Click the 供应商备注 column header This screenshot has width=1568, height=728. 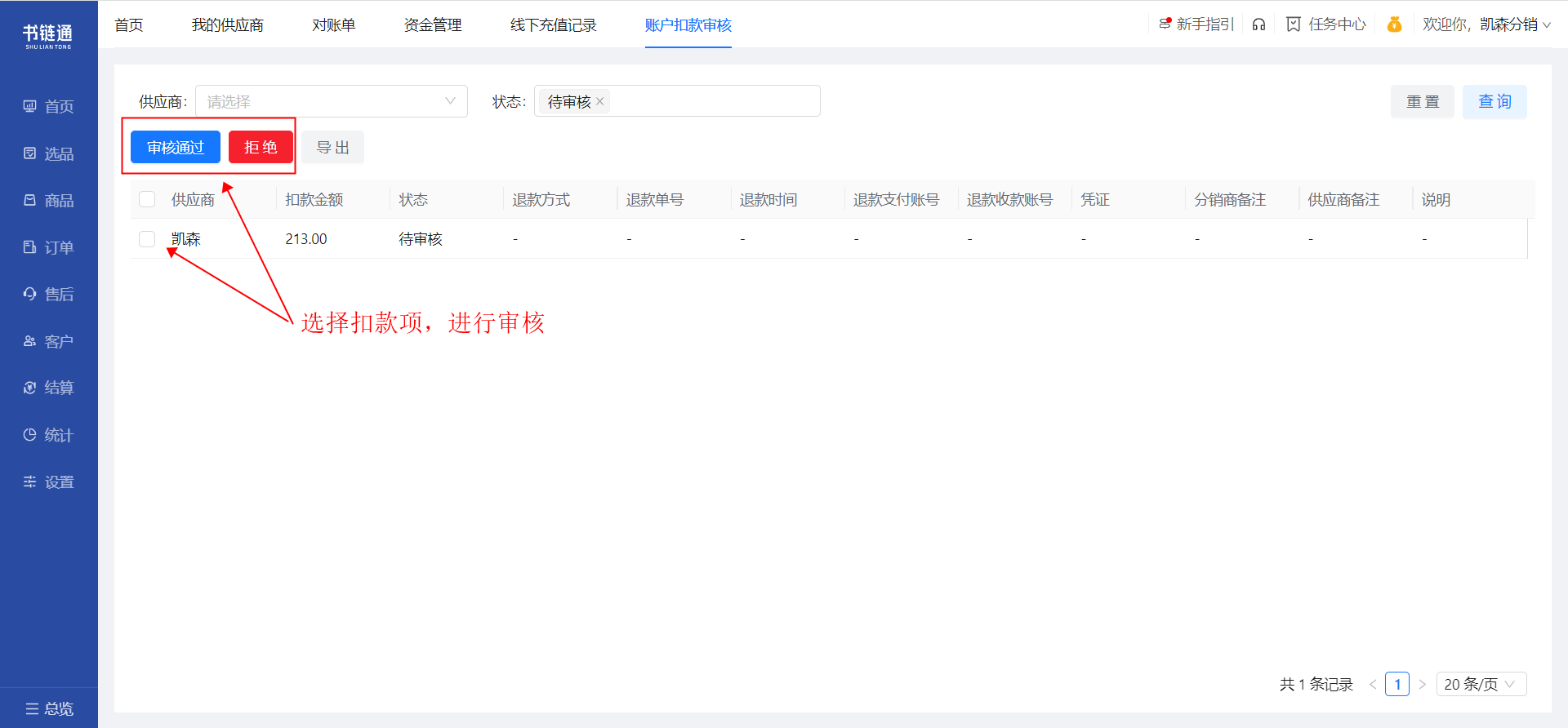click(1343, 199)
